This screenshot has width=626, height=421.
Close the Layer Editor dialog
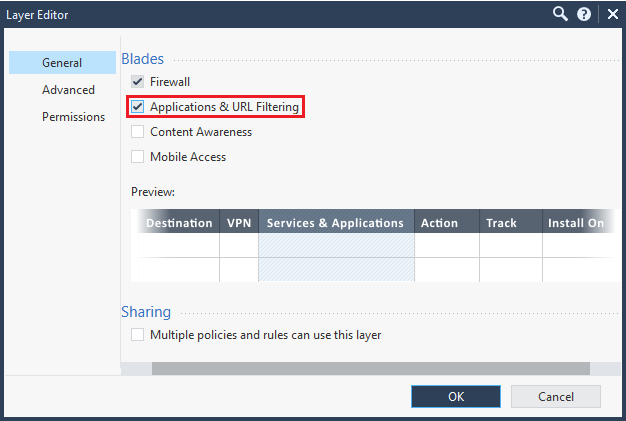coord(612,15)
